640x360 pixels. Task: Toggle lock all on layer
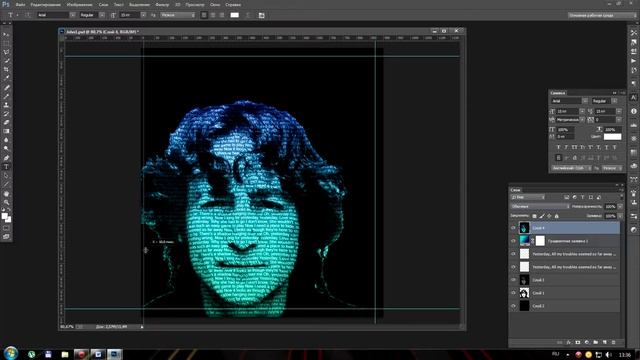pyautogui.click(x=556, y=216)
